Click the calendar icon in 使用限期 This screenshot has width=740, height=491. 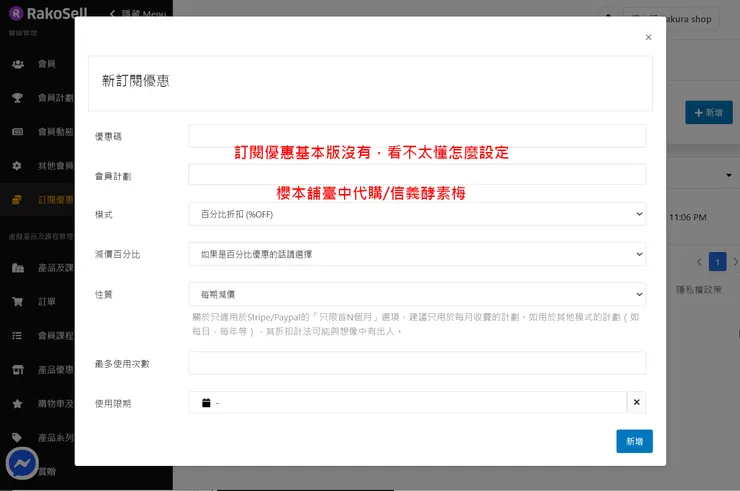pos(206,403)
